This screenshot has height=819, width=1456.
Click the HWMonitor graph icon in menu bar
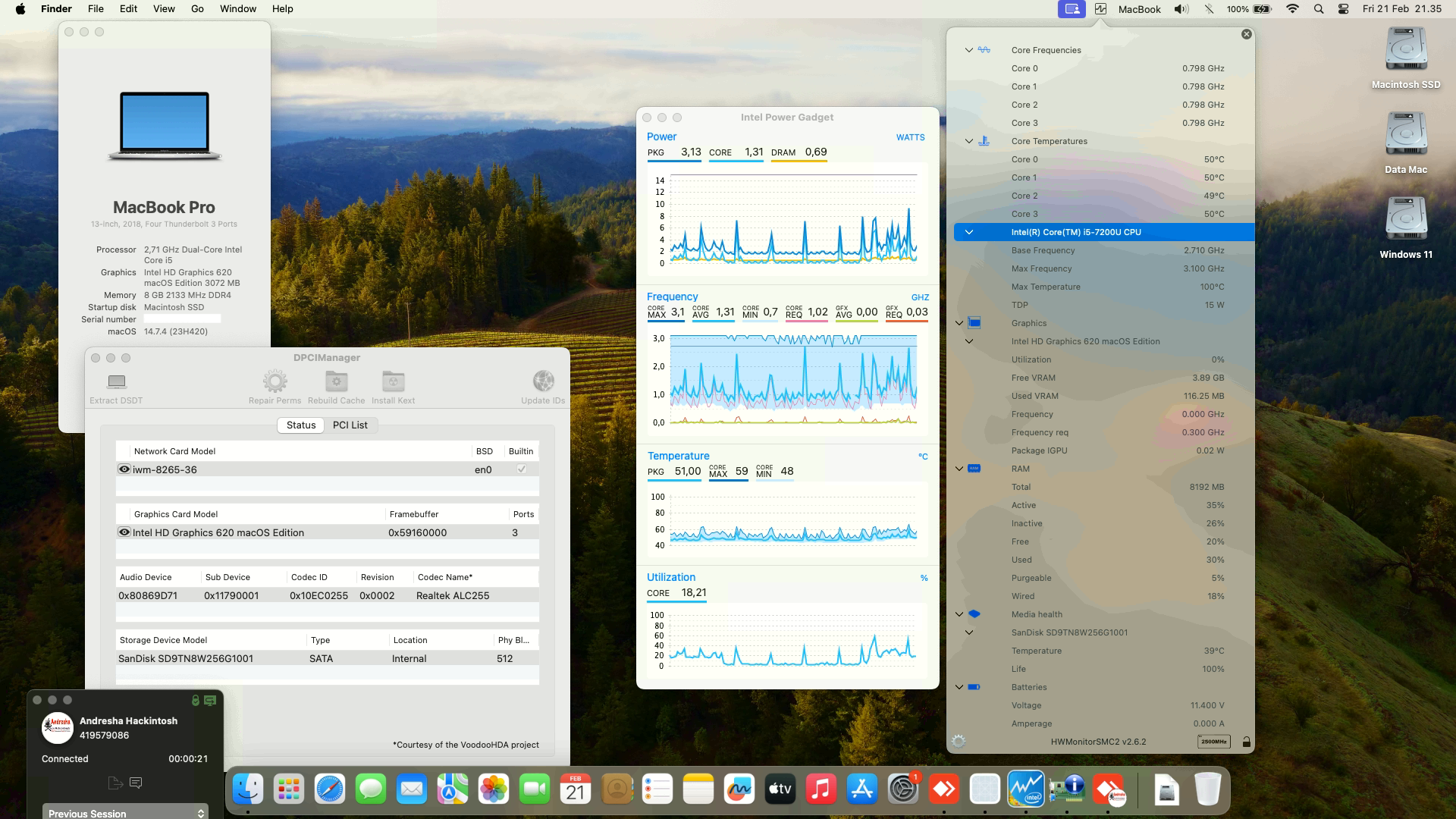(x=1100, y=9)
